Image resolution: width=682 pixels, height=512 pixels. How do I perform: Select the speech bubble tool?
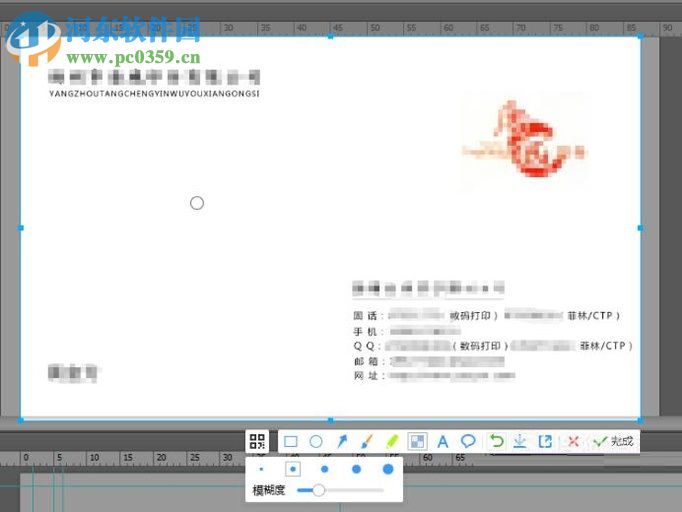pyautogui.click(x=468, y=442)
